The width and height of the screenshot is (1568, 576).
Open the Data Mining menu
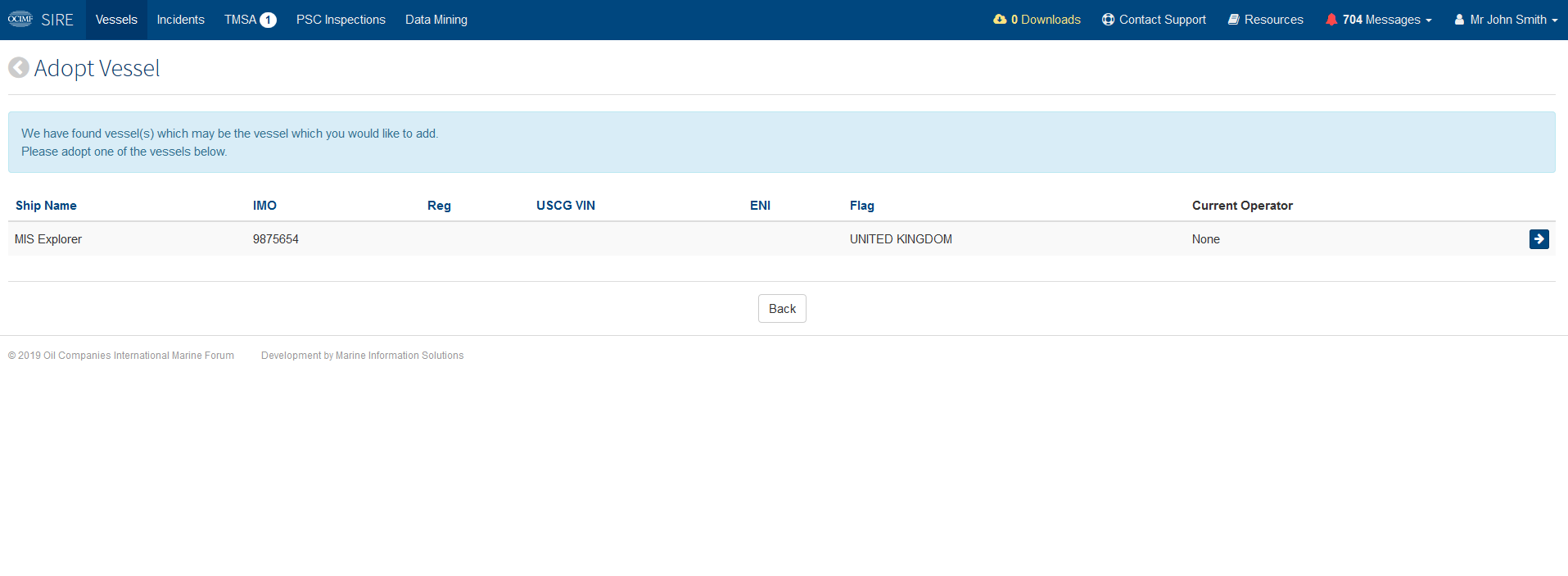[436, 20]
